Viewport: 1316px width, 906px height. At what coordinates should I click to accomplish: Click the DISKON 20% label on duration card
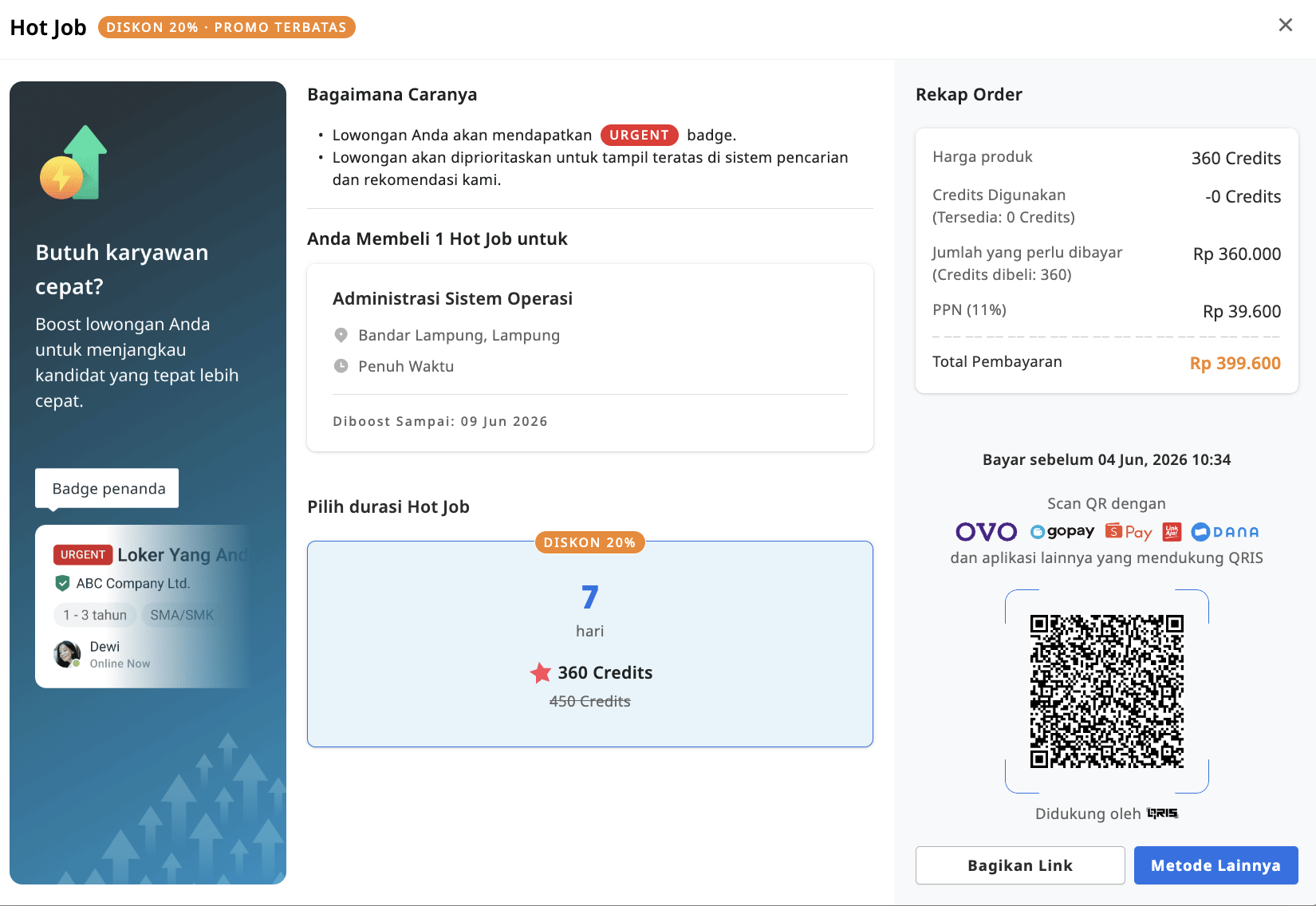(x=589, y=542)
